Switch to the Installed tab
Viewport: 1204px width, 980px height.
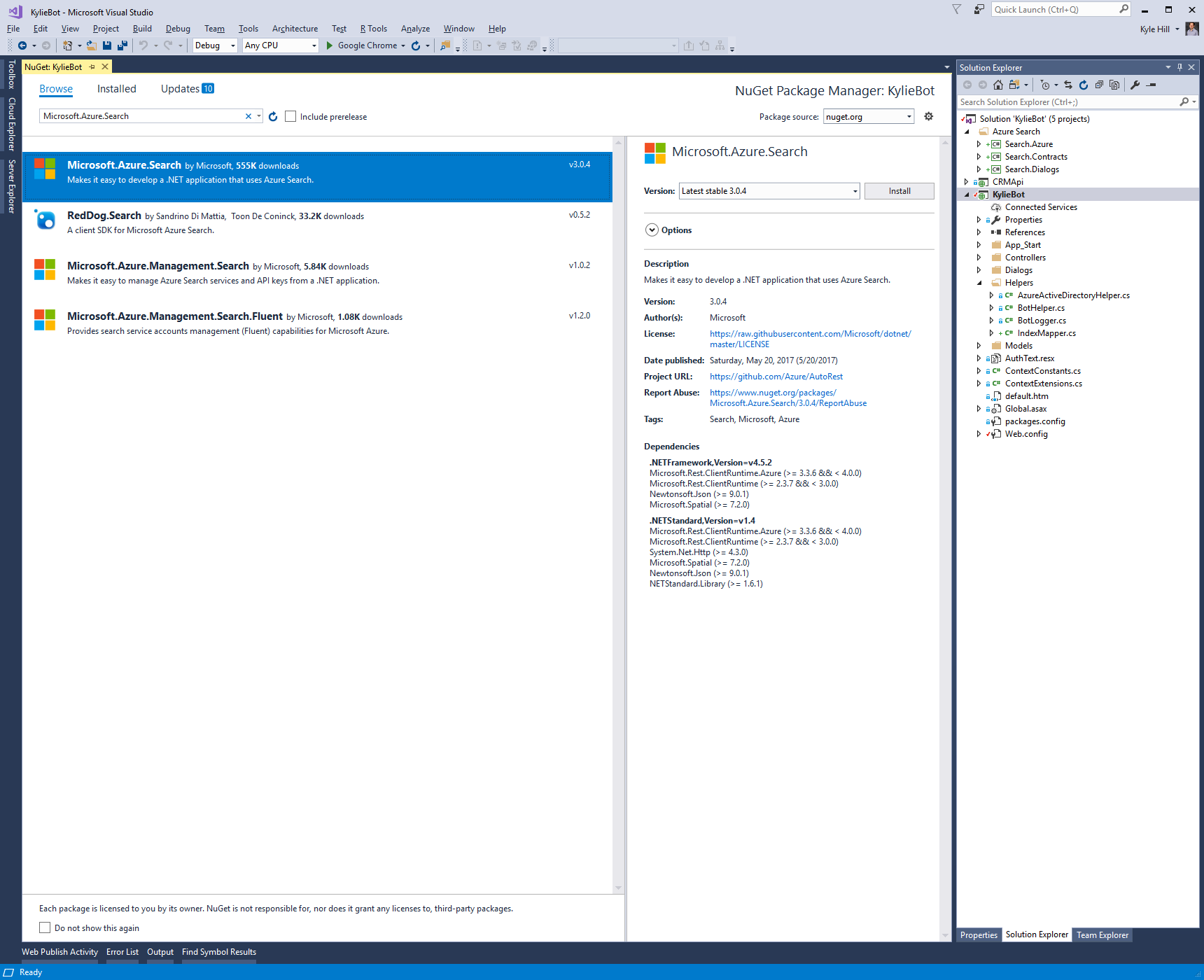tap(117, 89)
